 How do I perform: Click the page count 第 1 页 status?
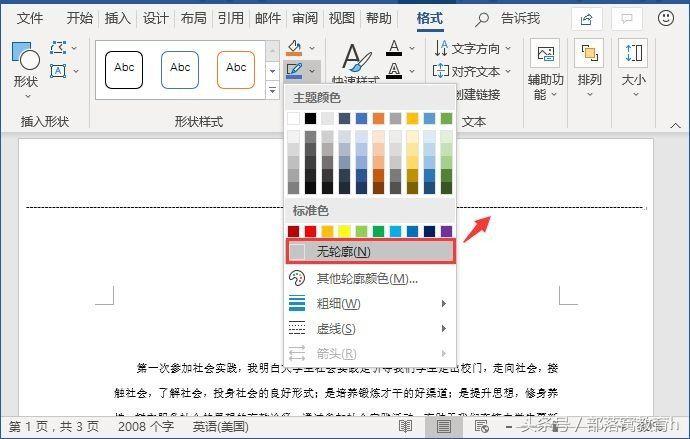[54, 426]
